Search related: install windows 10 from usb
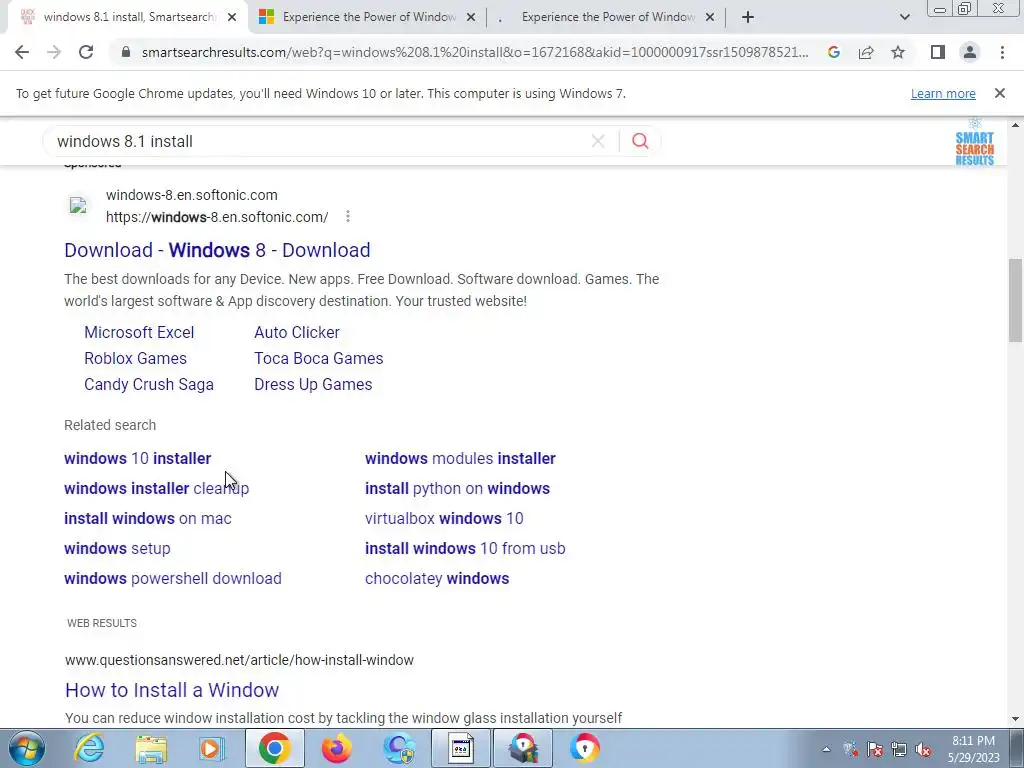The width and height of the screenshot is (1024, 768). [466, 549]
